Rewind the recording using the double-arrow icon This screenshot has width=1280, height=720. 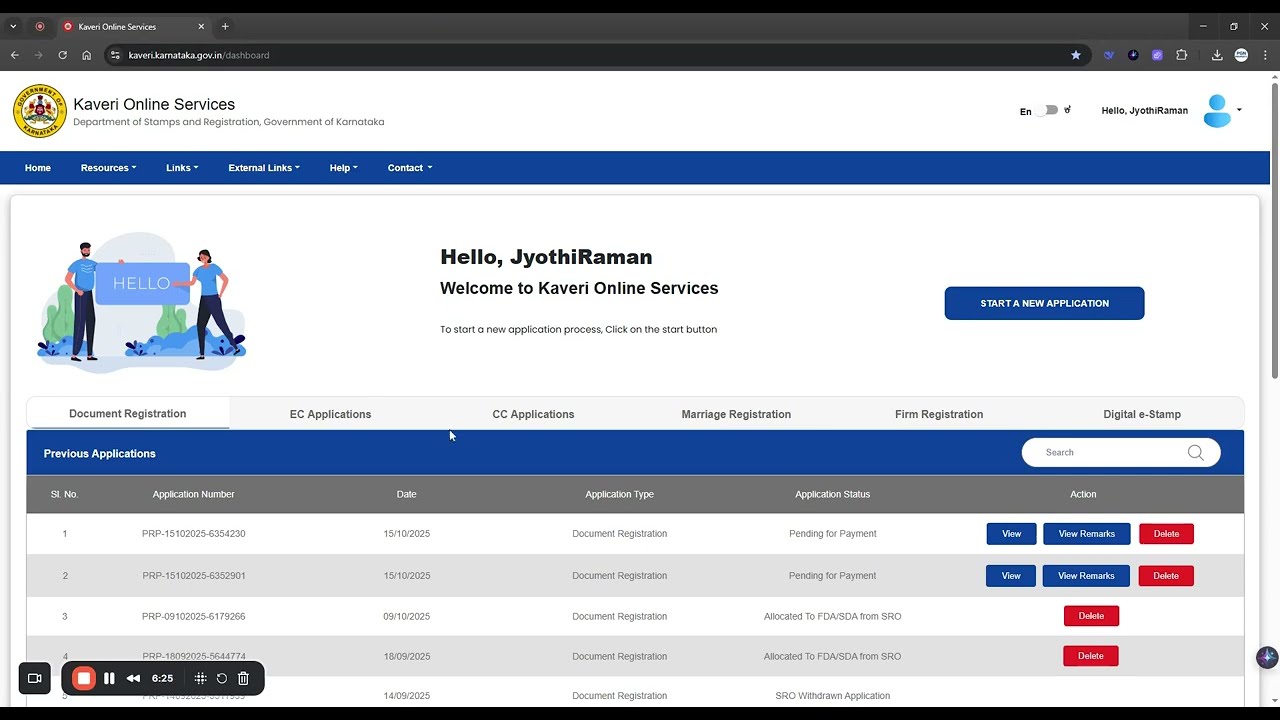point(133,678)
